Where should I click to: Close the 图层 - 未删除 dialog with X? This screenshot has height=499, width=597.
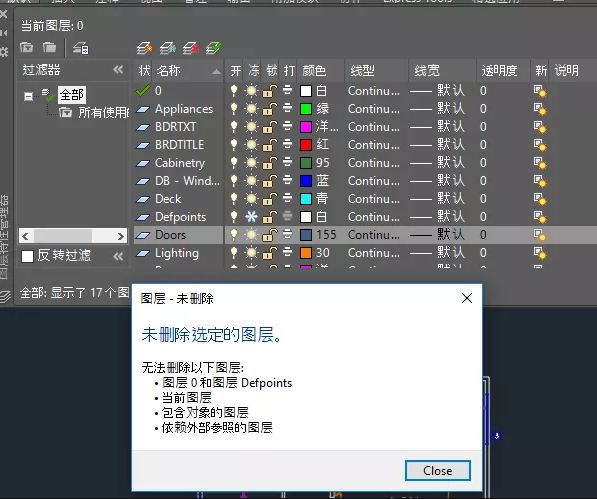tap(467, 298)
